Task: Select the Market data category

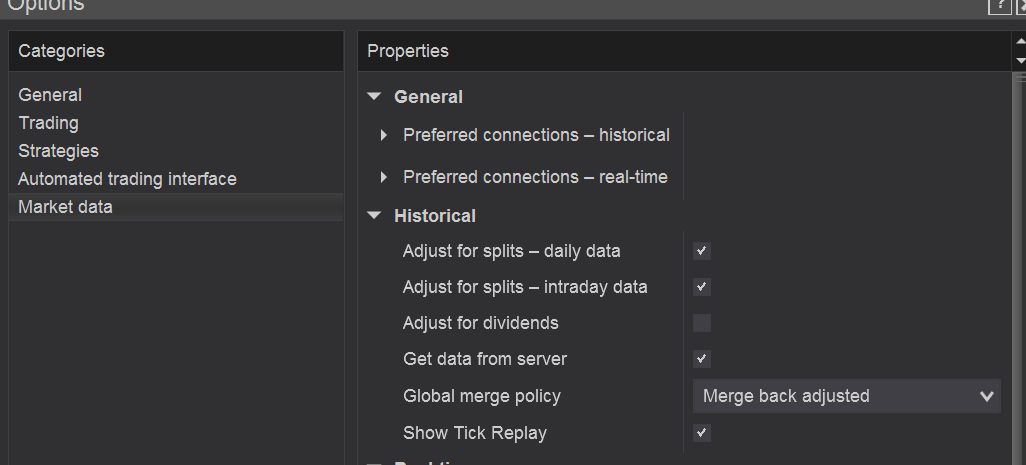Action: pyautogui.click(x=65, y=207)
